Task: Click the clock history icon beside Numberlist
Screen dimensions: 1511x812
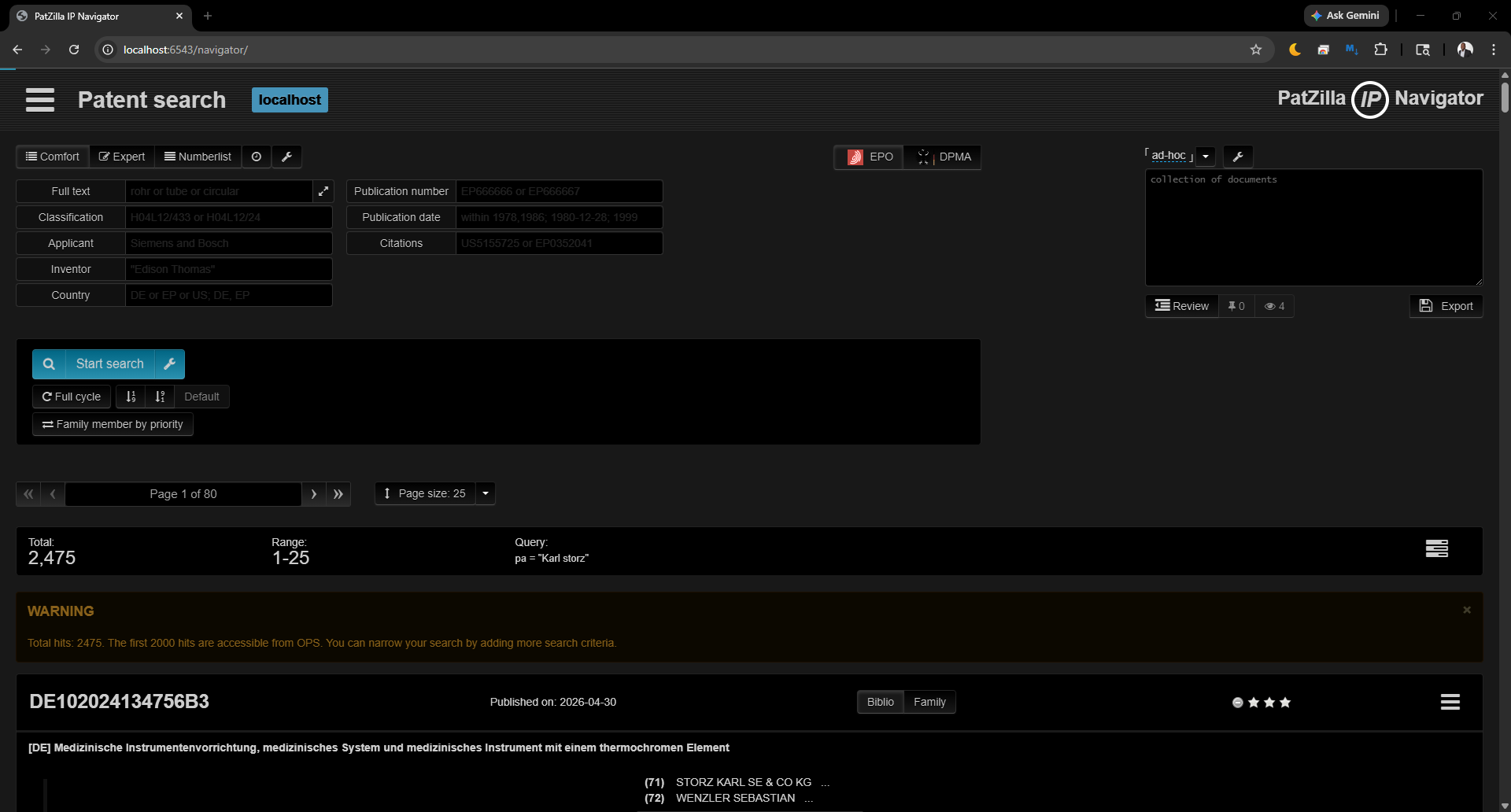Action: (257, 157)
